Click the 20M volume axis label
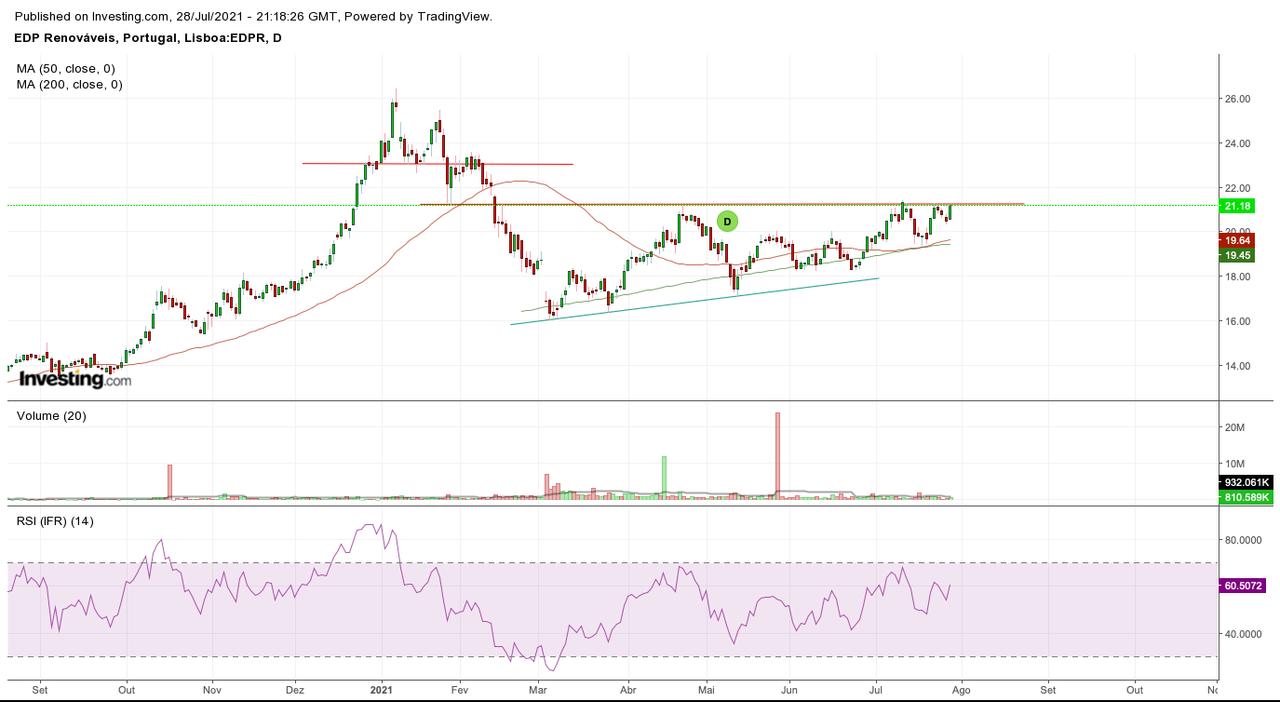The width and height of the screenshot is (1280, 702). point(1235,428)
